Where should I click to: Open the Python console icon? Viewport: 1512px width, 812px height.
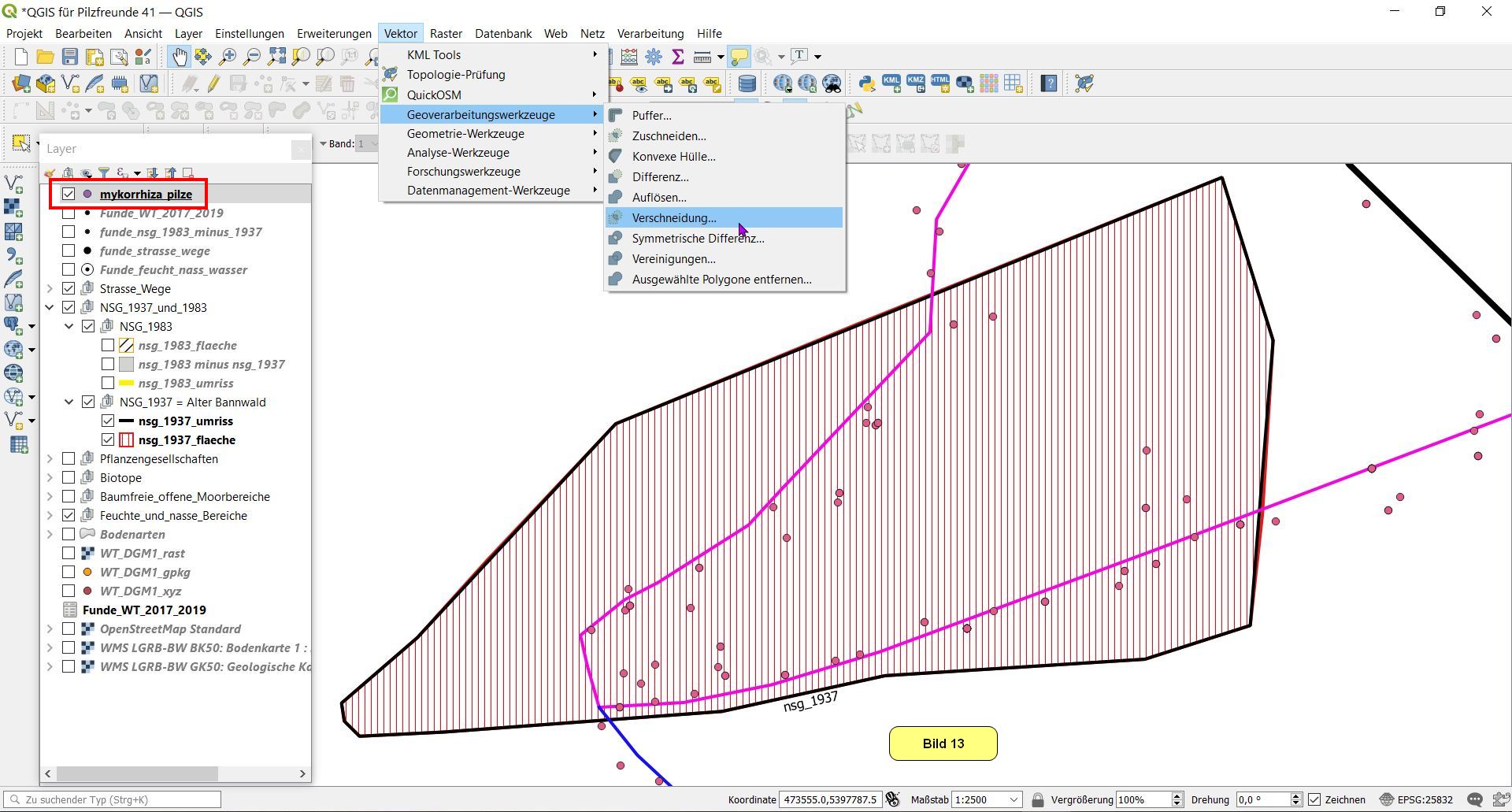[x=866, y=83]
